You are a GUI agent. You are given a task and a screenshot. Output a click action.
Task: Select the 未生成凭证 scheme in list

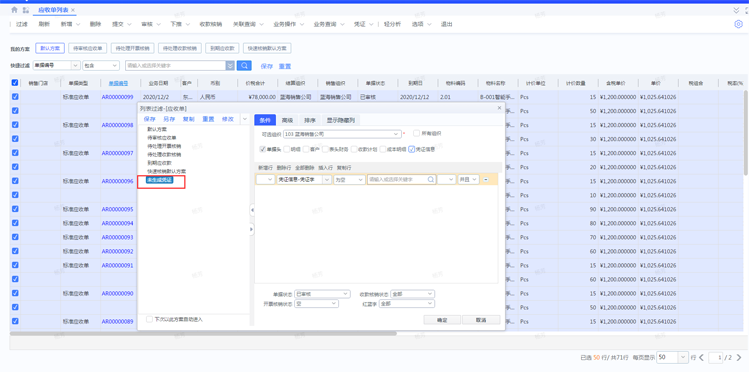[159, 180]
